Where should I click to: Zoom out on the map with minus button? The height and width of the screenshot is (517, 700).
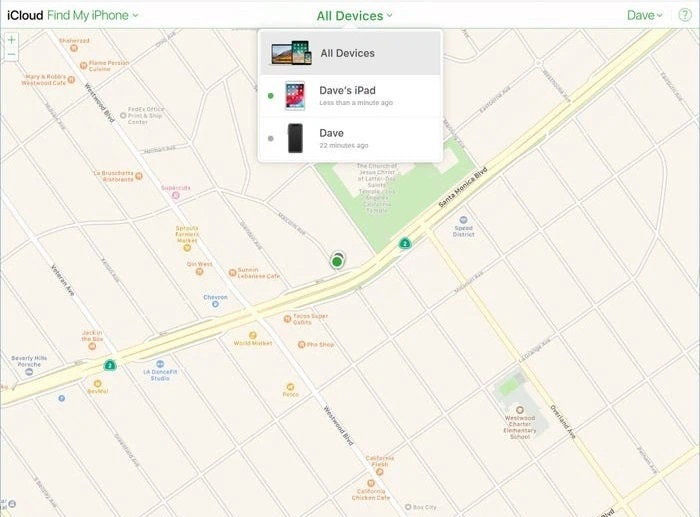[x=11, y=55]
